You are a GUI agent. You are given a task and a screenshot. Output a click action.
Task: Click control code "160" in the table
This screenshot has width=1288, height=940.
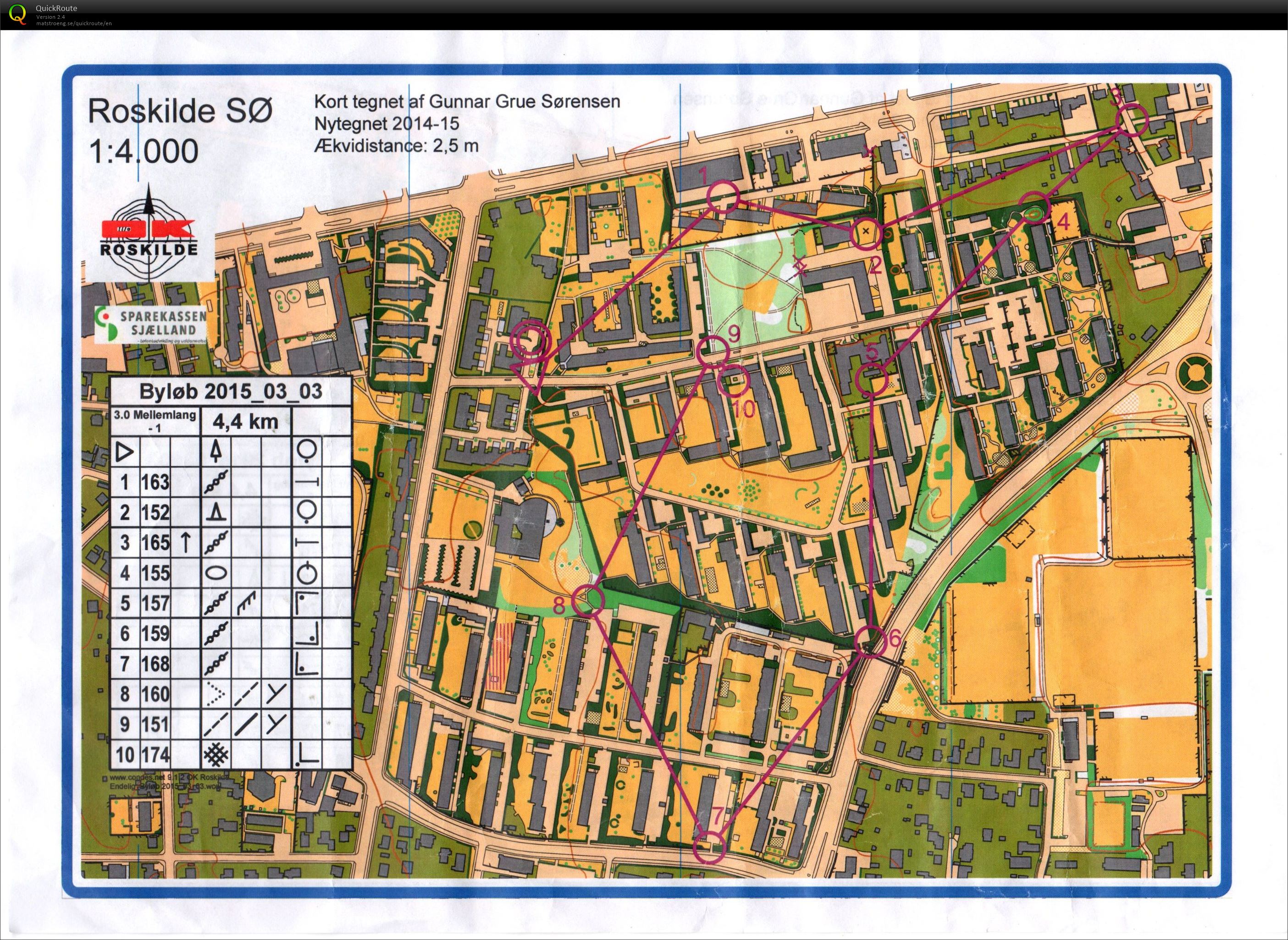click(155, 694)
